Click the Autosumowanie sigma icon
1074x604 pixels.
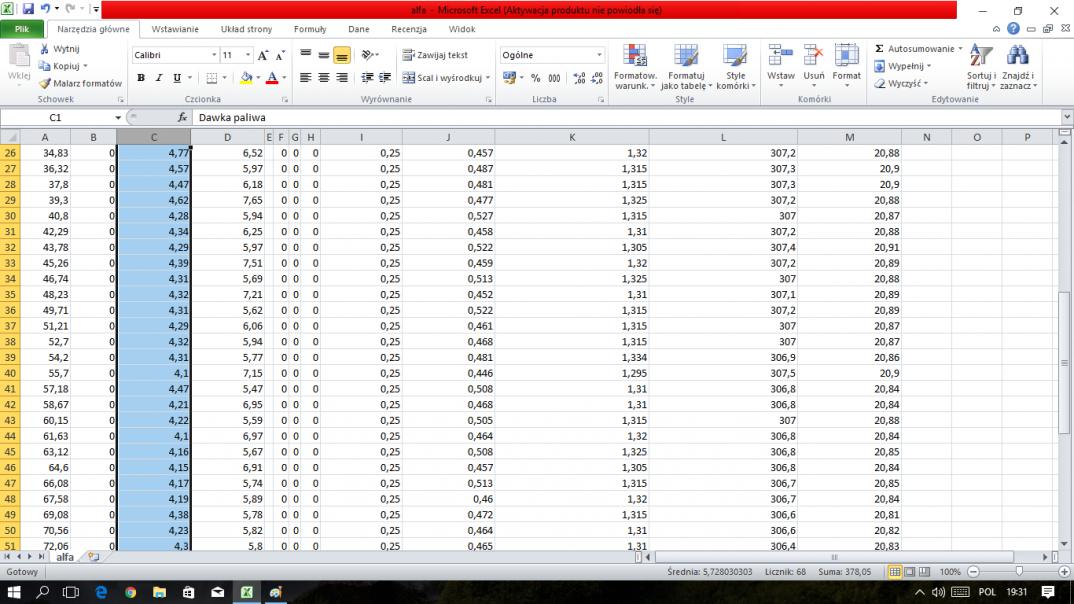[879, 49]
